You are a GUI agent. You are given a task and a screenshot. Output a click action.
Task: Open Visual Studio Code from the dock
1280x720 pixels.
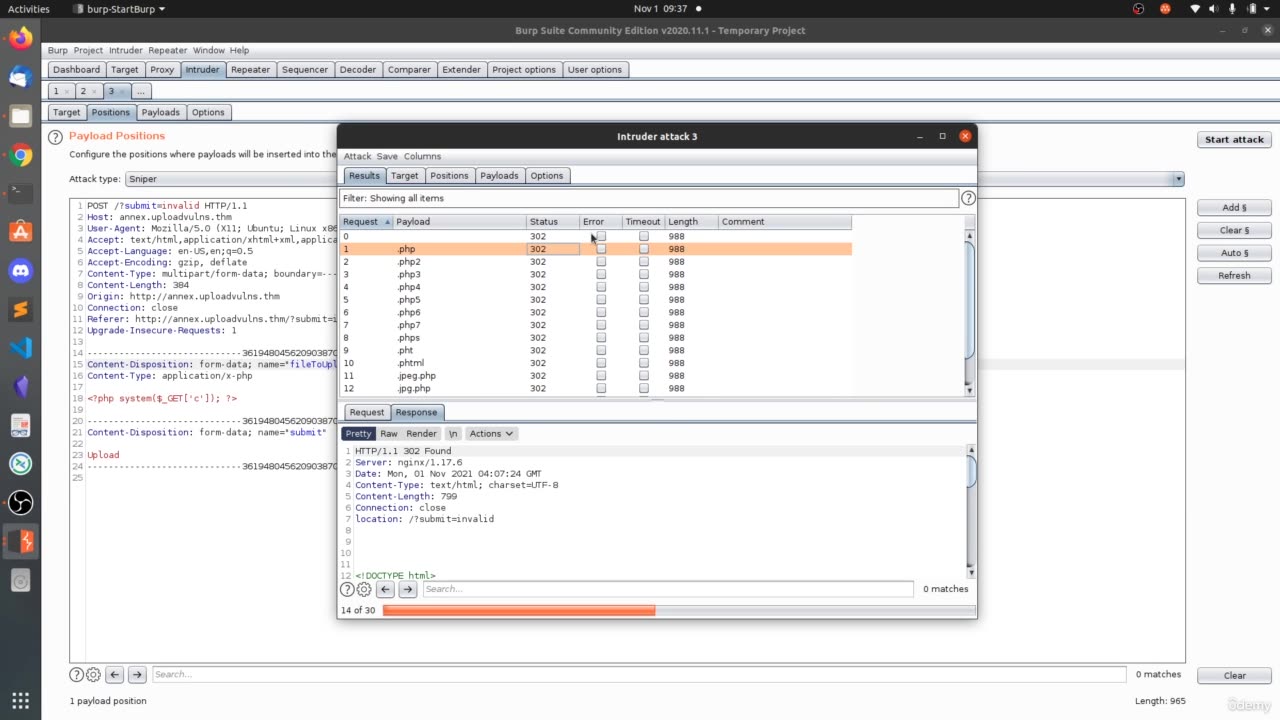(20, 348)
